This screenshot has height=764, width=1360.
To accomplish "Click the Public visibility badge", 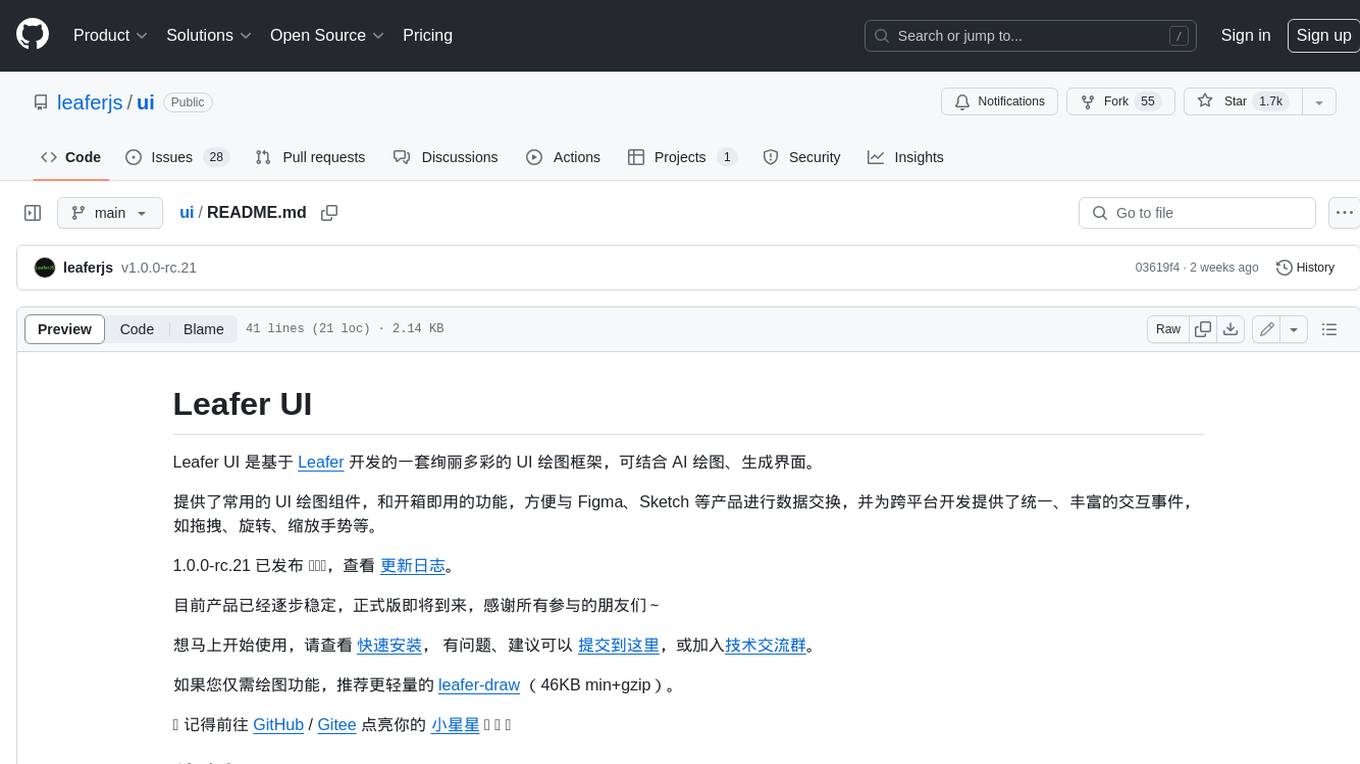I will point(187,102).
